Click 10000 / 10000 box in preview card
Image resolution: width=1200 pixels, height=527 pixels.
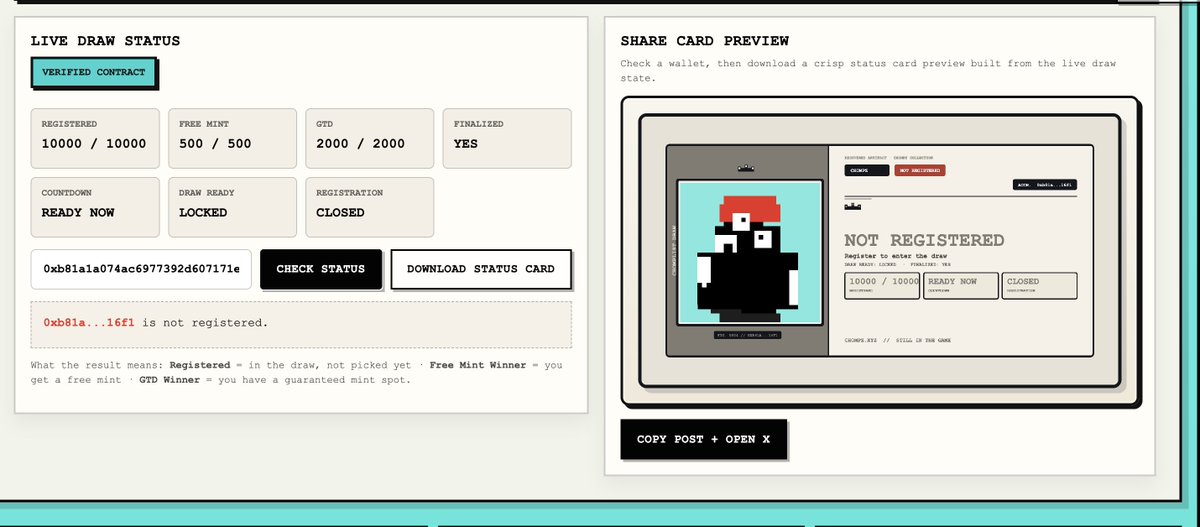[883, 285]
